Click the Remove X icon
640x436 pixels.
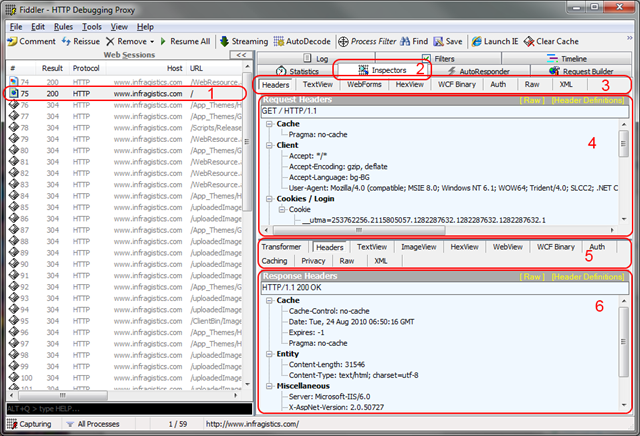pos(110,41)
